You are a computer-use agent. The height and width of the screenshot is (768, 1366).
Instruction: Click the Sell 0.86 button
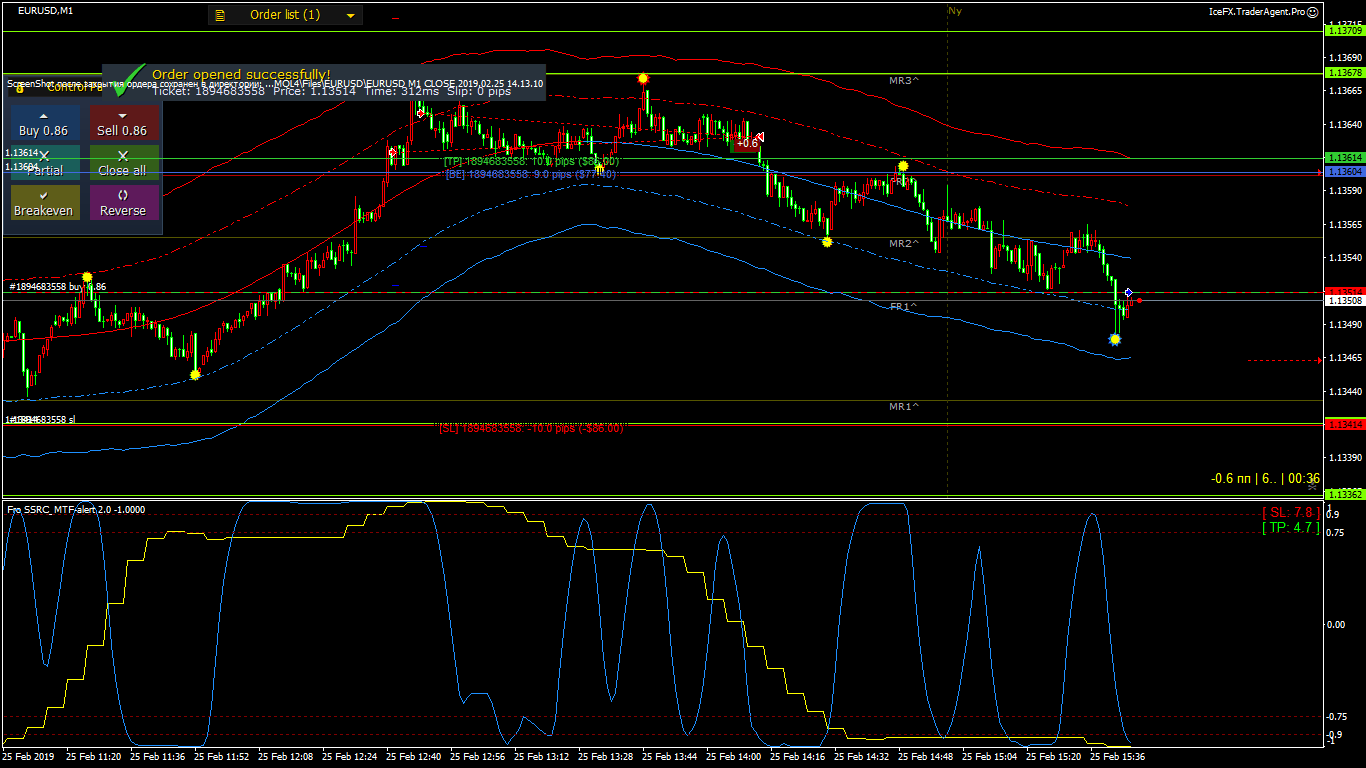122,124
